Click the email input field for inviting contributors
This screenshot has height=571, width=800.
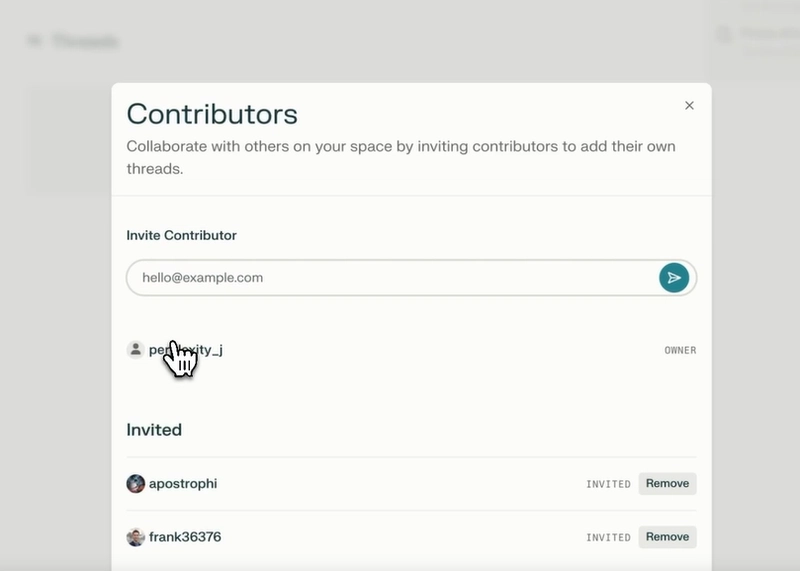tap(411, 278)
